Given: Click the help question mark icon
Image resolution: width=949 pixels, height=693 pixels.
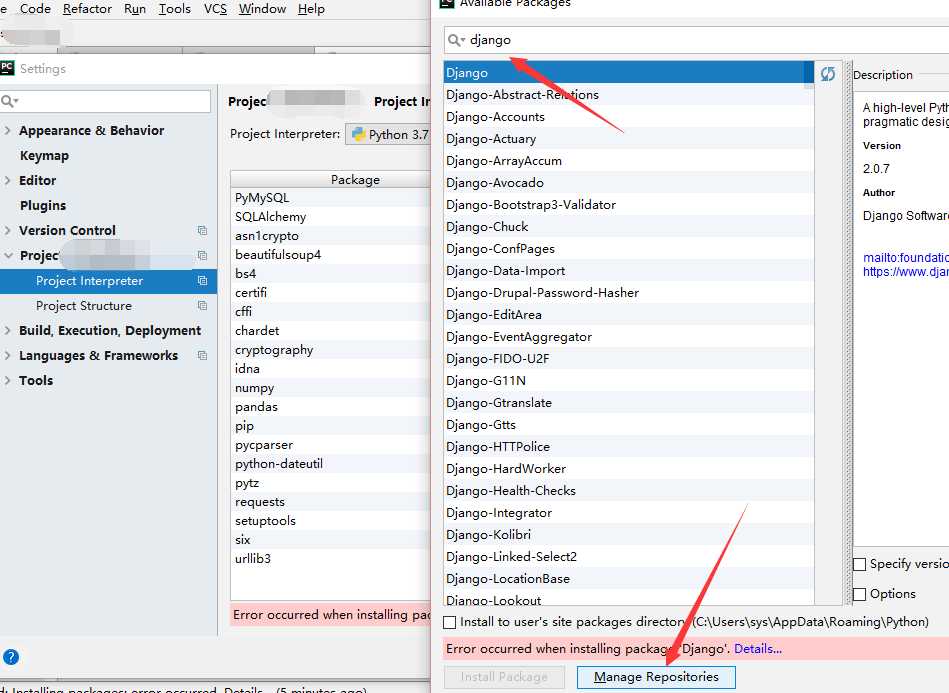Looking at the screenshot, I should pos(11,657).
